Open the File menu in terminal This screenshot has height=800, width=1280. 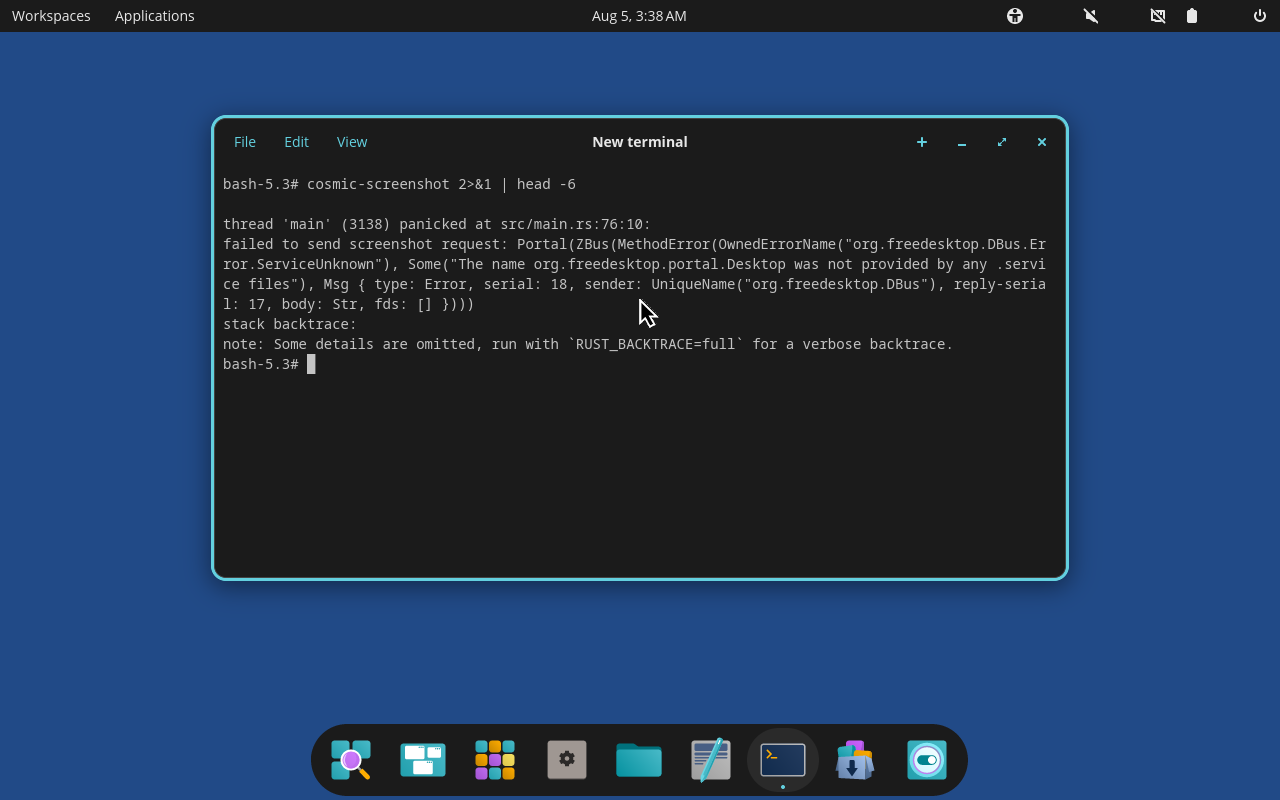click(x=245, y=142)
